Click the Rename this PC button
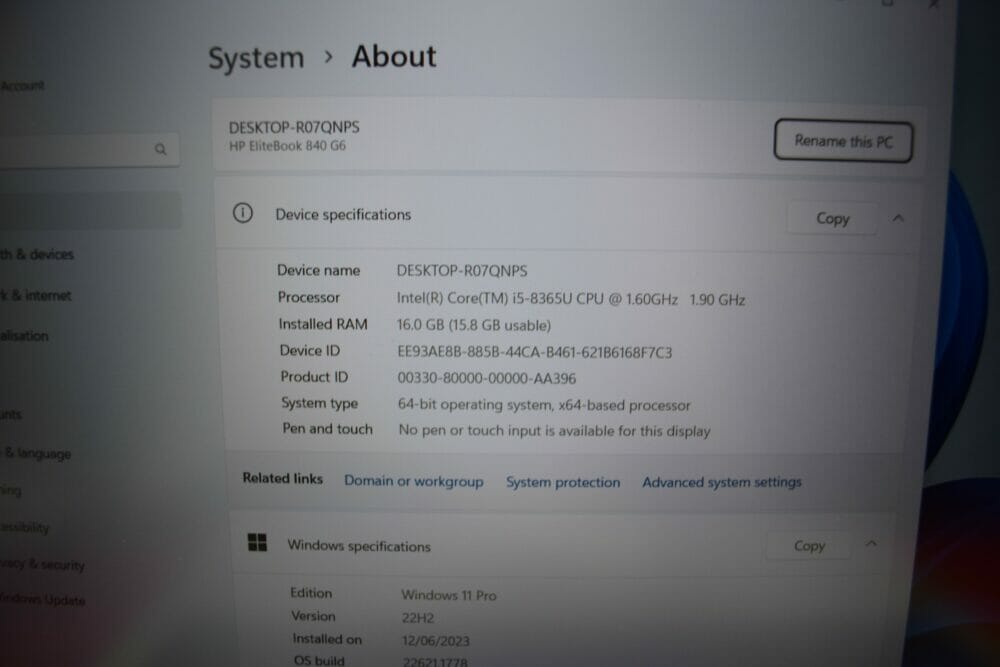This screenshot has width=1000, height=667. tap(843, 141)
